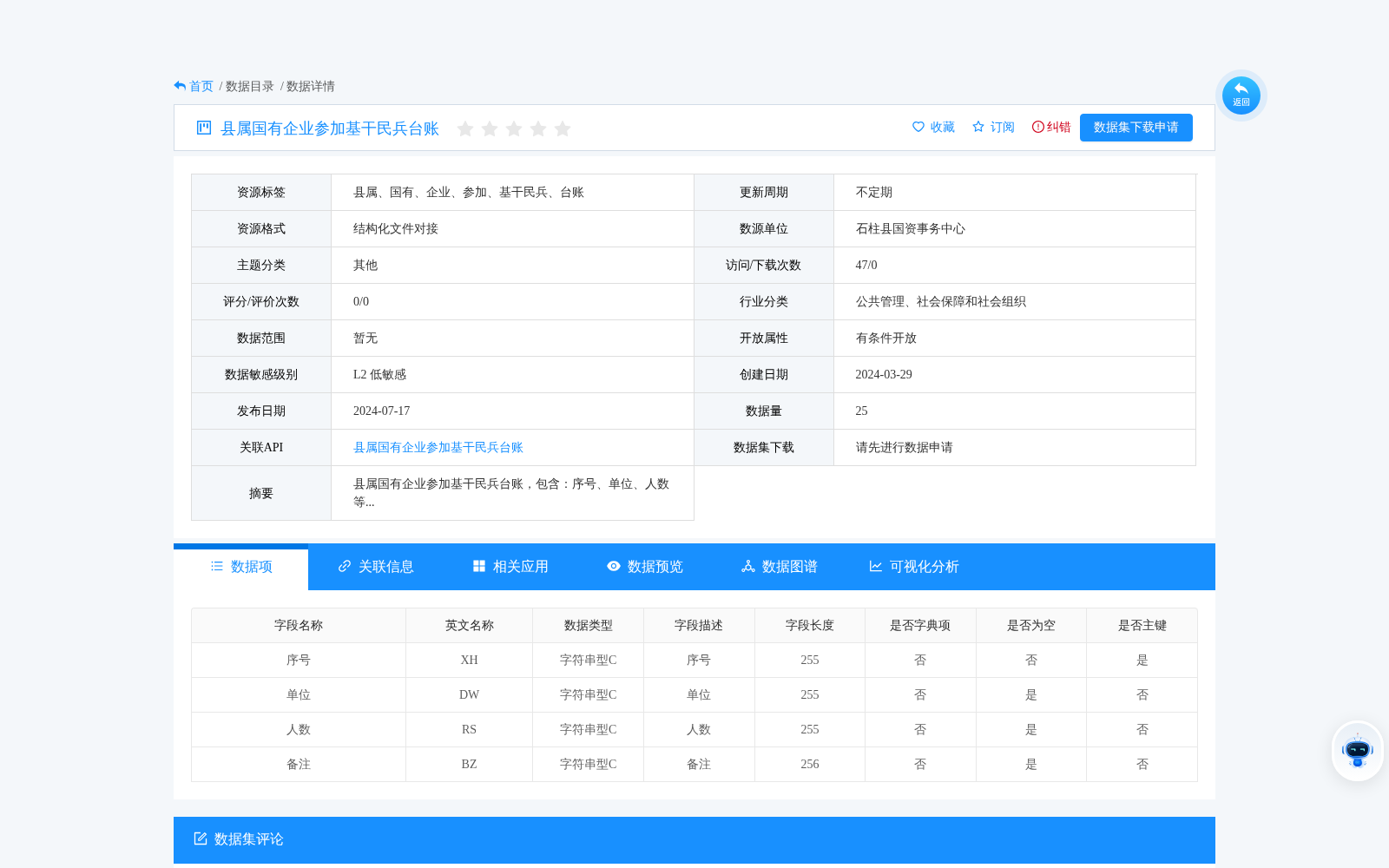Click the 纠错 error report link
This screenshot has width=1389, height=868.
tap(1059, 127)
